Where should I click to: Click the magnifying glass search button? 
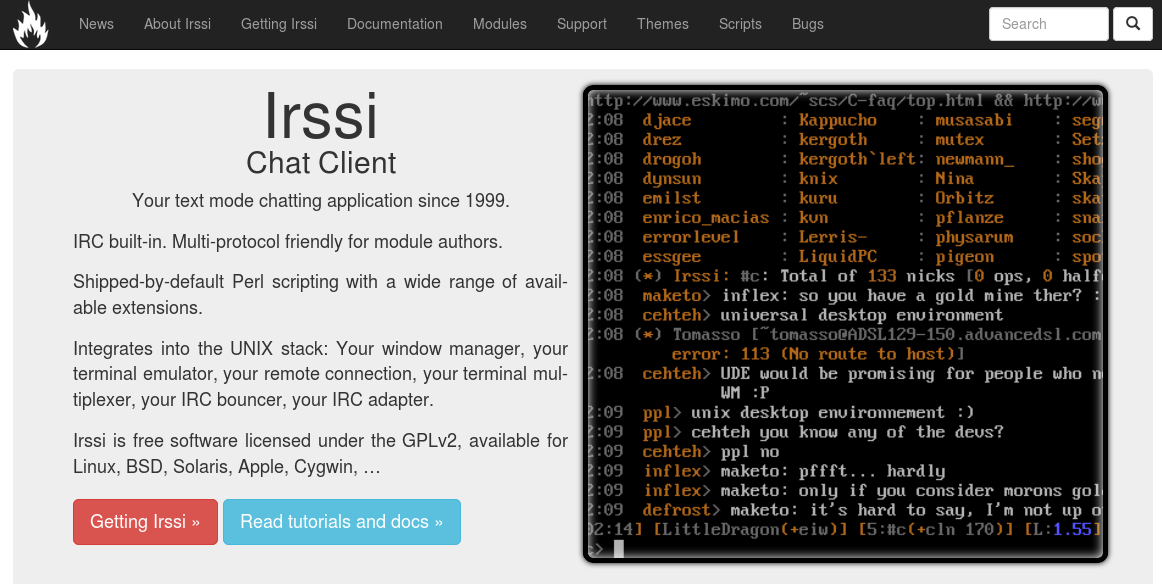(x=1132, y=24)
